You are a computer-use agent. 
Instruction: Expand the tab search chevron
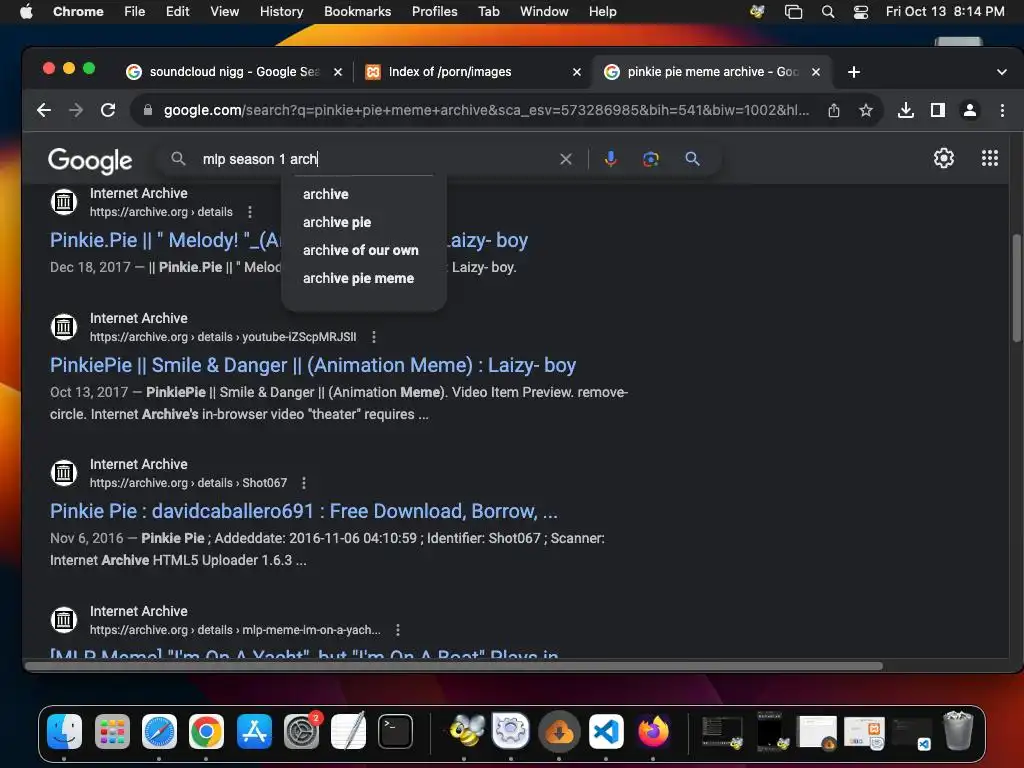pos(1002,72)
